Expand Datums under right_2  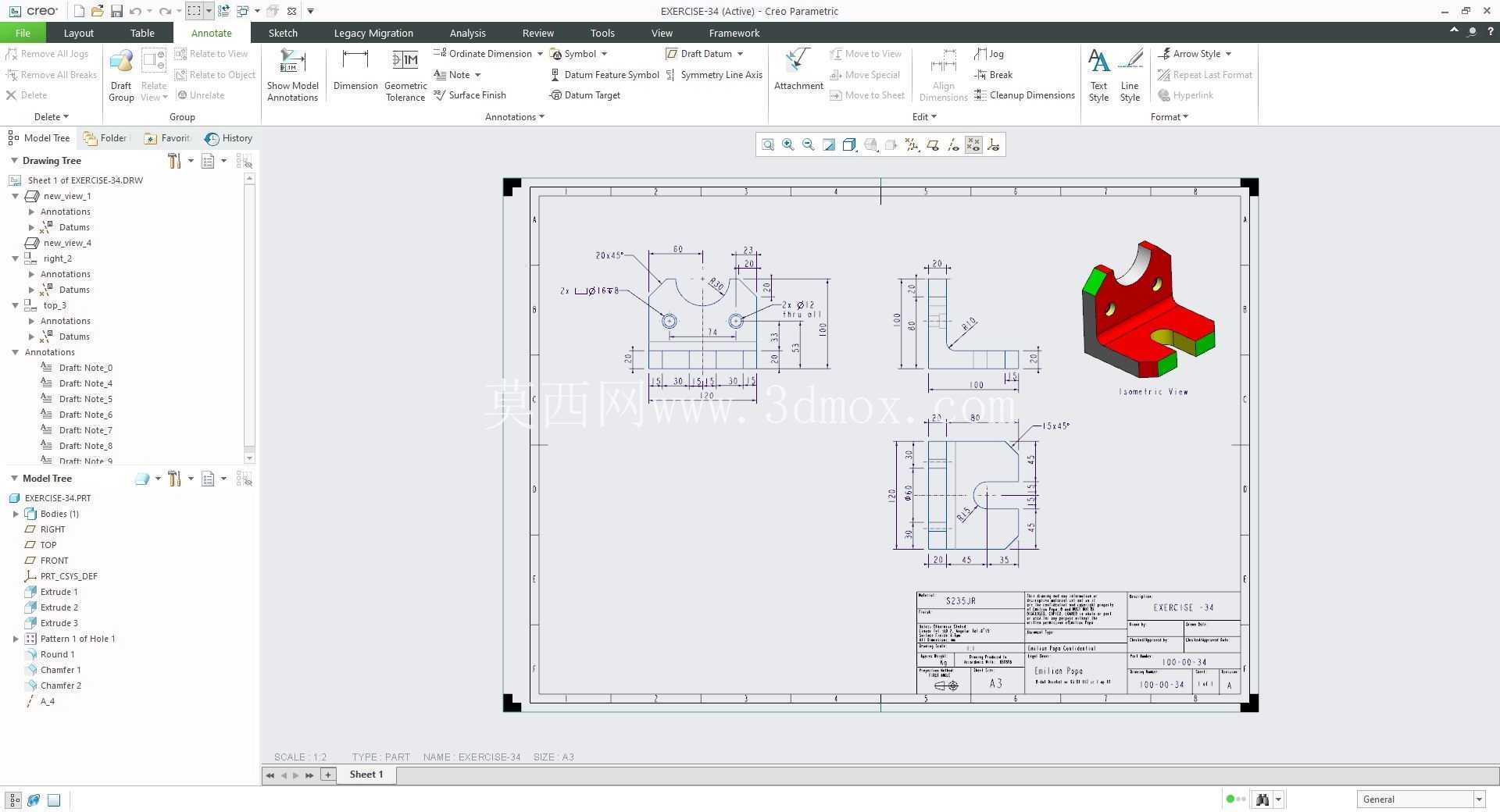[31, 290]
